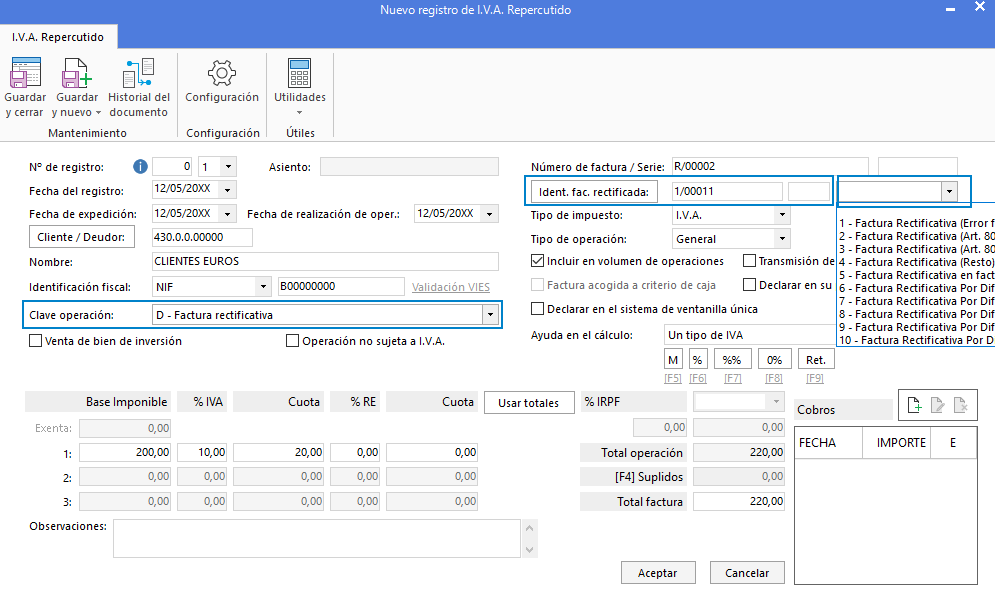996x596 pixels.
Task: Check Venta de bien de inversión
Action: click(36, 341)
